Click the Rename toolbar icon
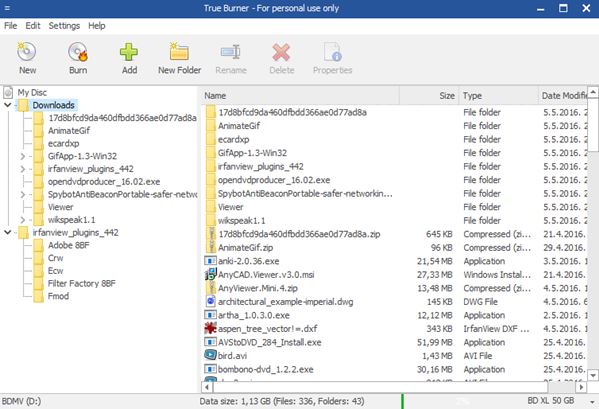Image resolution: width=599 pixels, height=409 pixels. point(230,52)
